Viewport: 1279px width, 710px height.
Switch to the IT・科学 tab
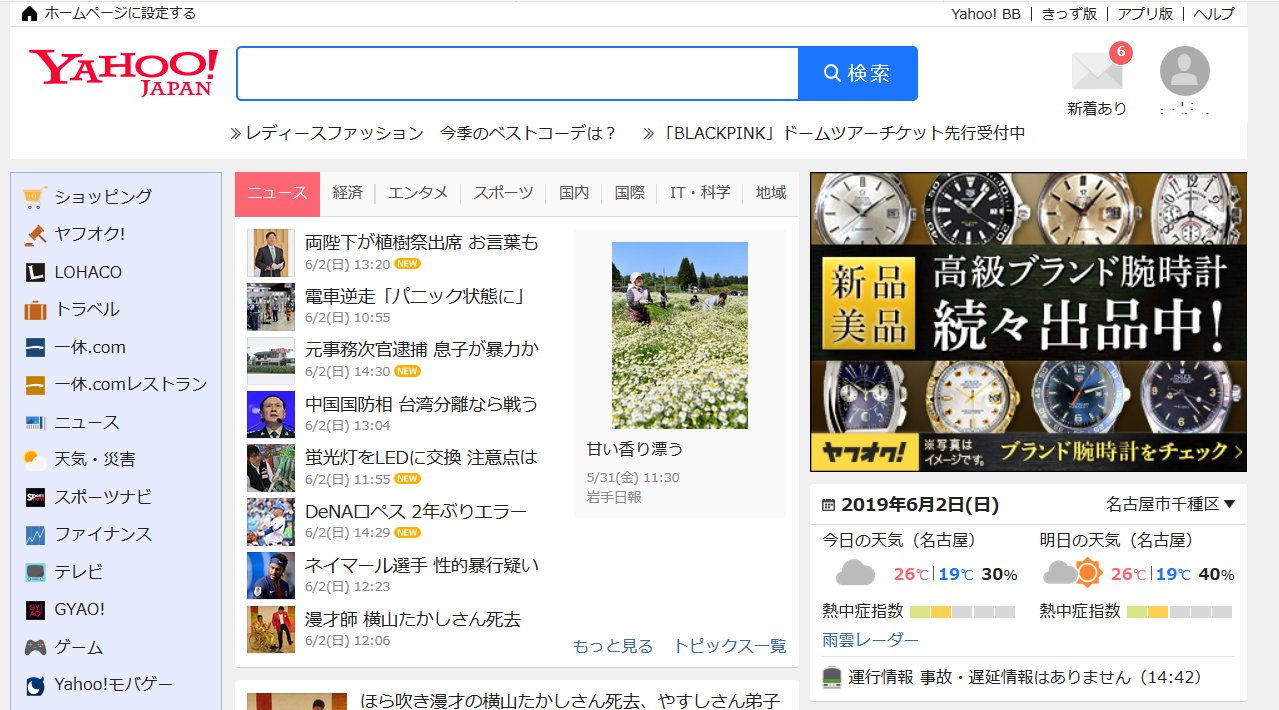click(x=700, y=193)
